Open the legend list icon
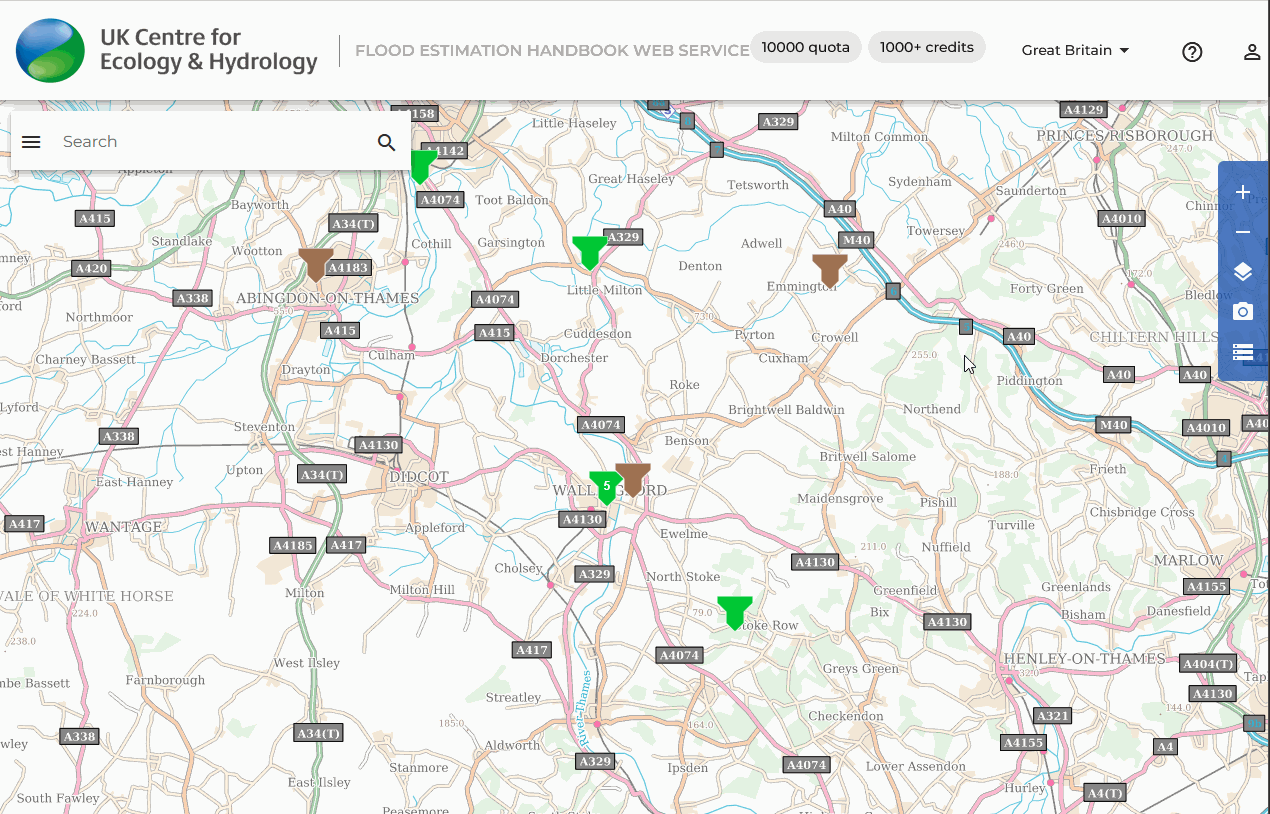Image resolution: width=1270 pixels, height=814 pixels. 1243,352
